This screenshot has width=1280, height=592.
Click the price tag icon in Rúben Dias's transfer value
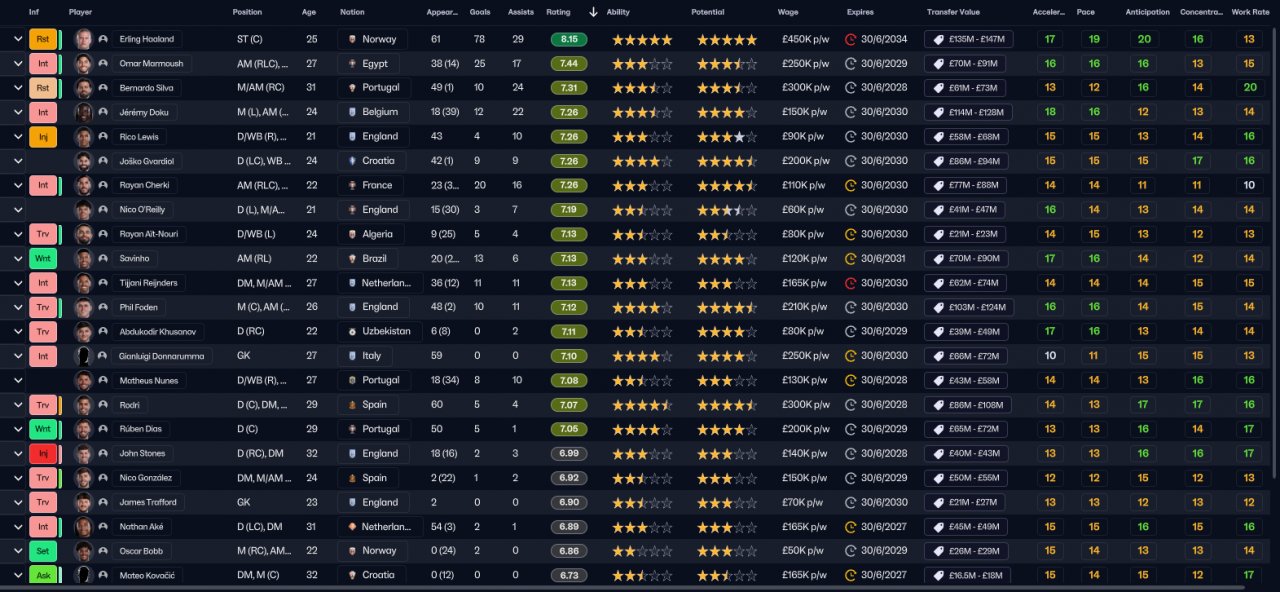939,429
